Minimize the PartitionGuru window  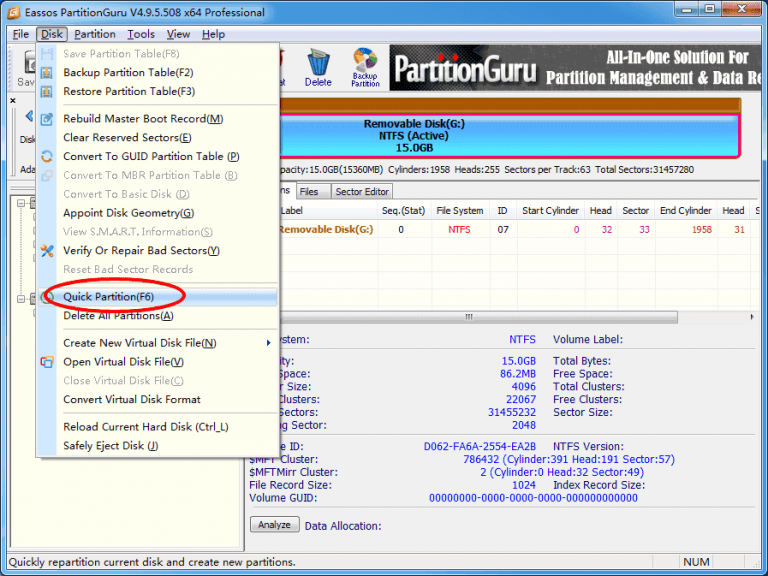coord(687,9)
